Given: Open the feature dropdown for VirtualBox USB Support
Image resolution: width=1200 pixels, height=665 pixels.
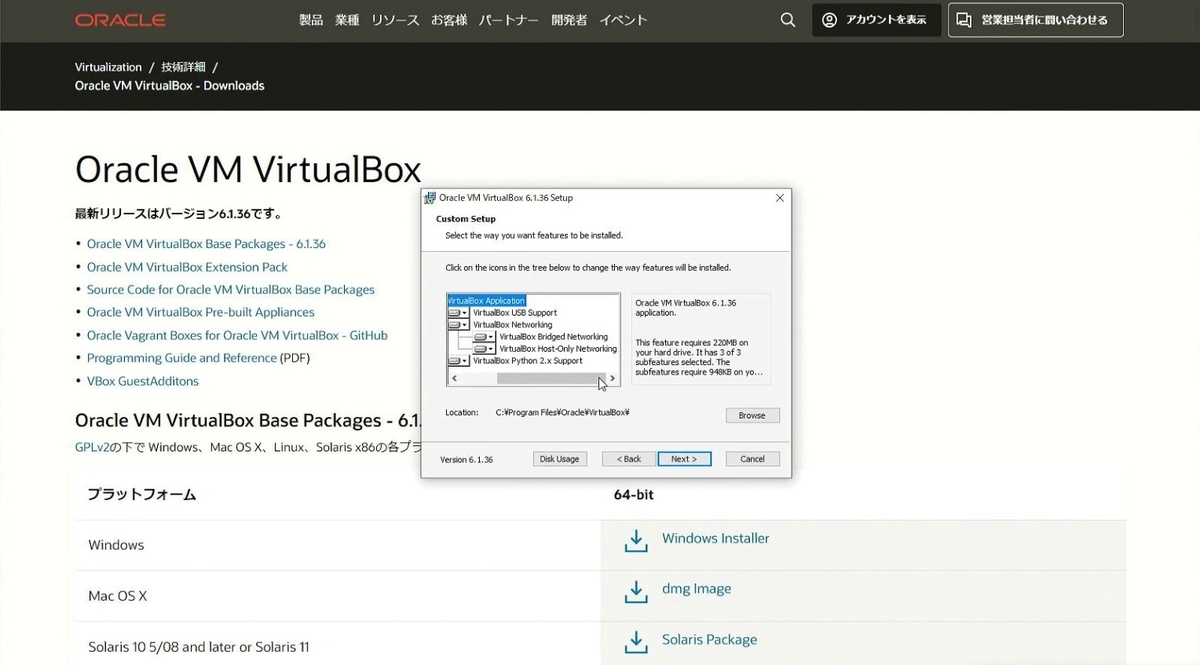Looking at the screenshot, I should click(459, 313).
